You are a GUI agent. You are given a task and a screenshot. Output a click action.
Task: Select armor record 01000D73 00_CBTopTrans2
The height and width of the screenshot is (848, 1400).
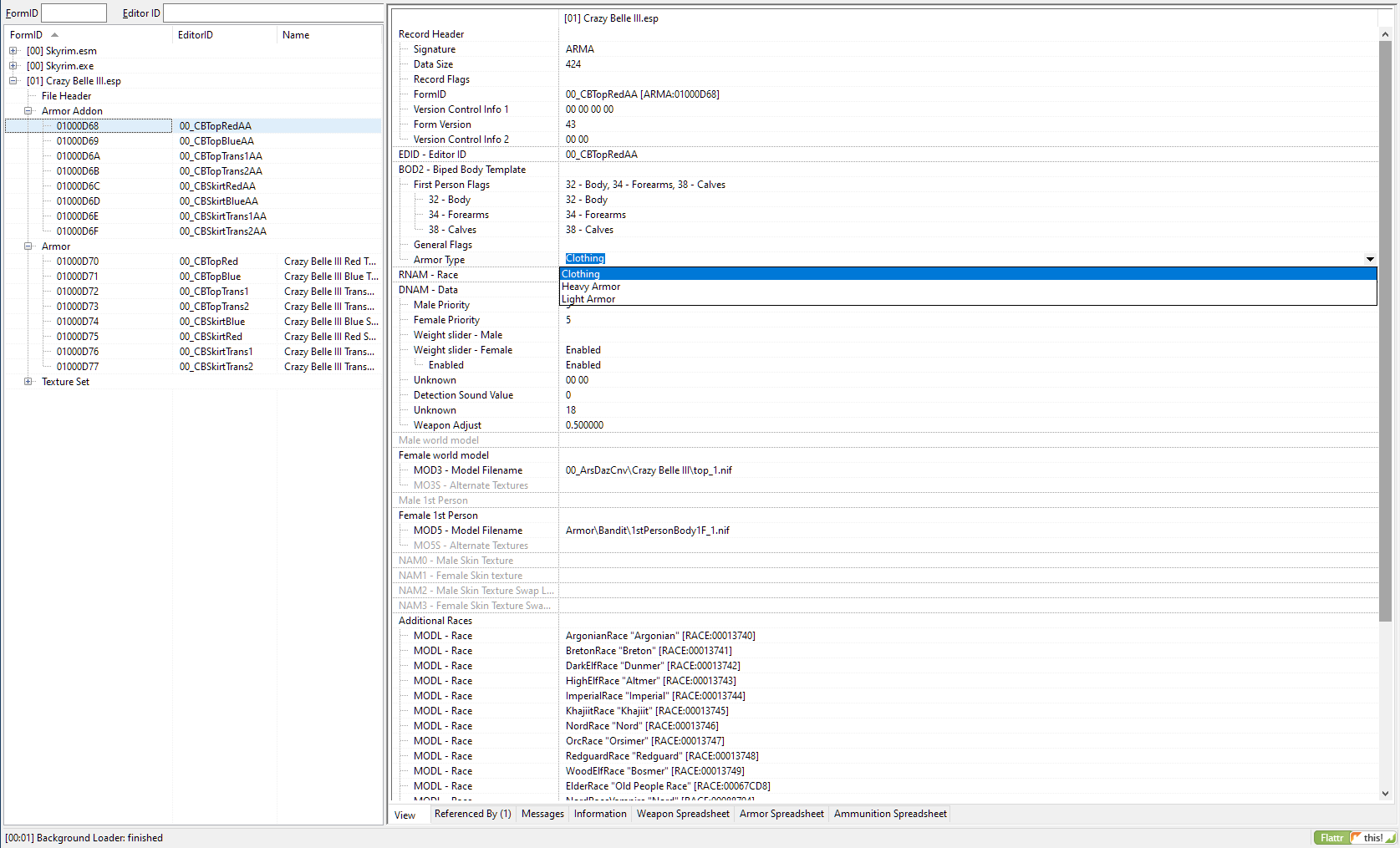coord(193,307)
